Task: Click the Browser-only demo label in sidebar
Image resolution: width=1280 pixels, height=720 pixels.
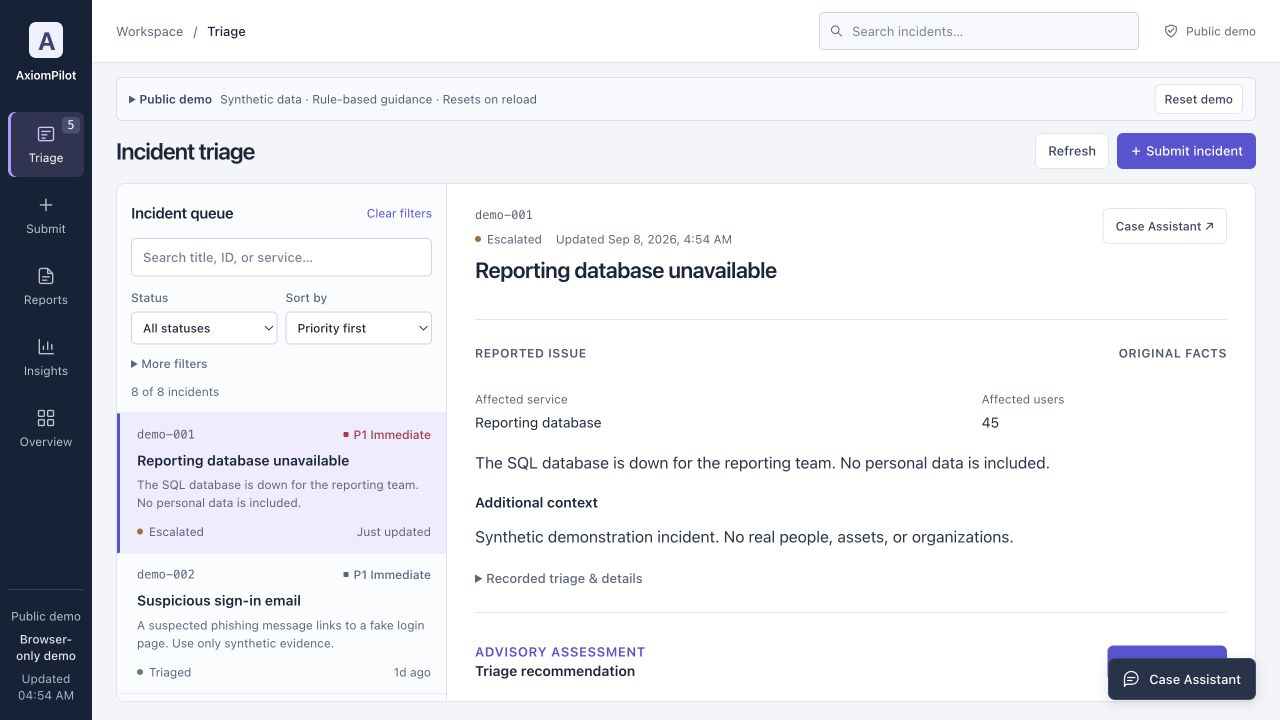Action: [x=46, y=648]
